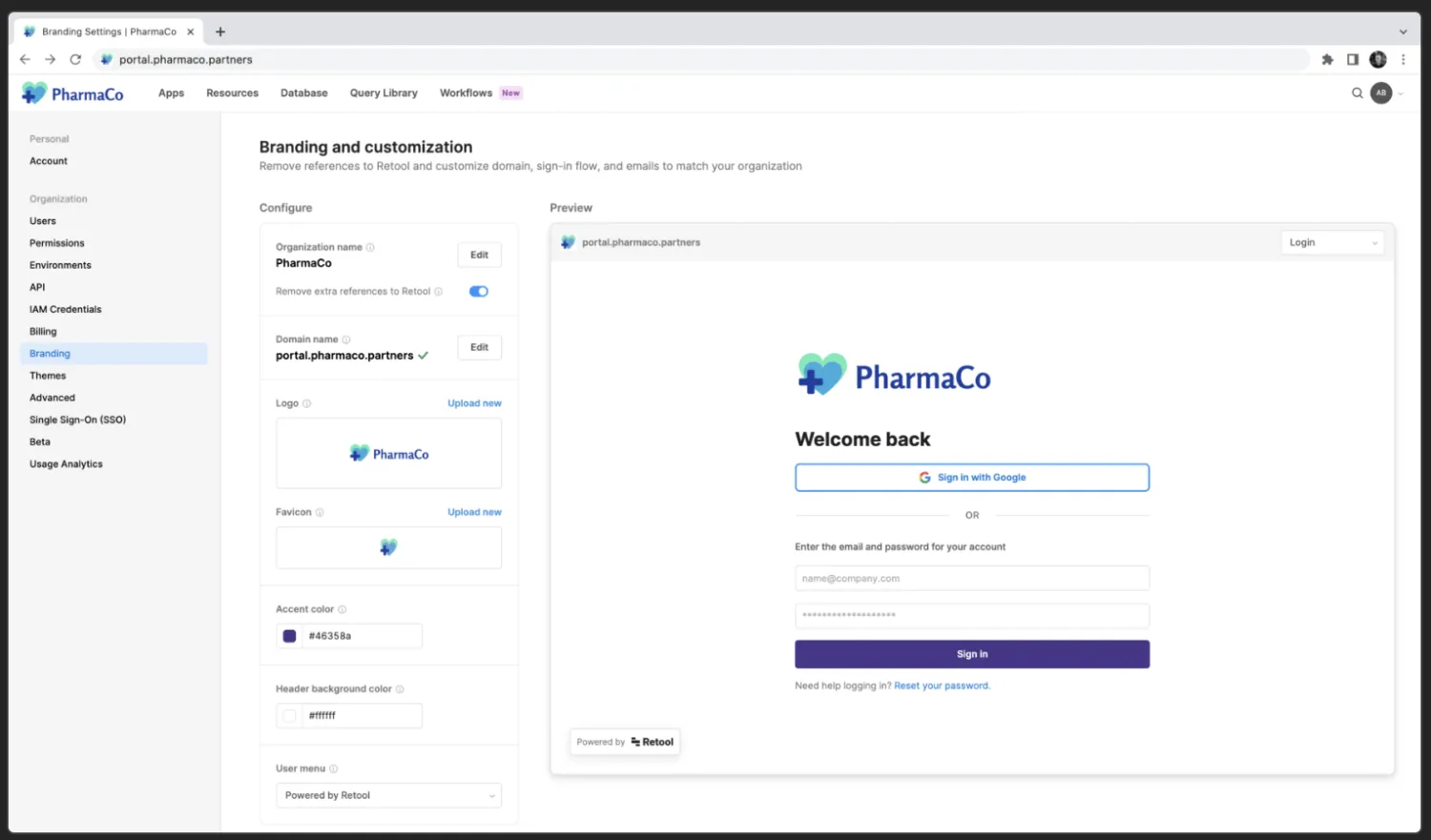Click info icon next to Domain name
The height and width of the screenshot is (840, 1431).
click(346, 339)
